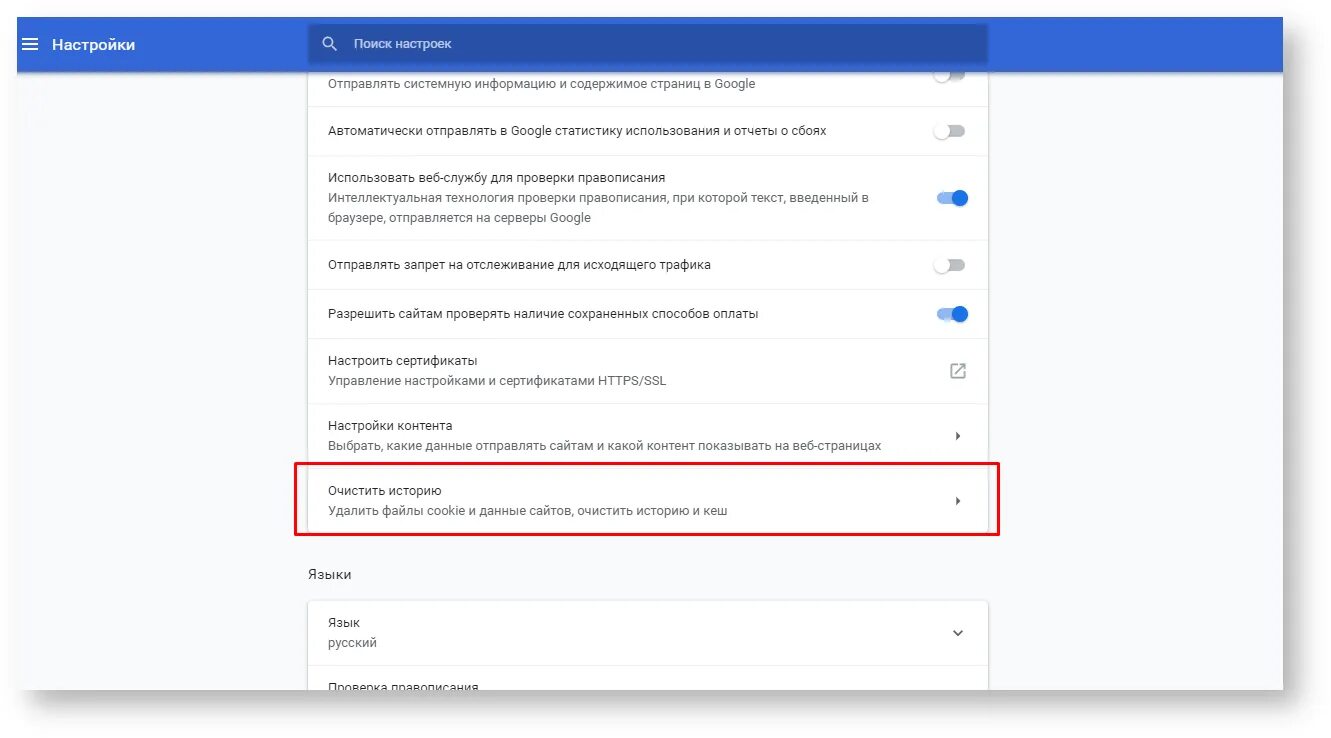1331x738 pixels.
Task: Click 'Автоматически отправлять в Google статистику' label
Action: 577,131
